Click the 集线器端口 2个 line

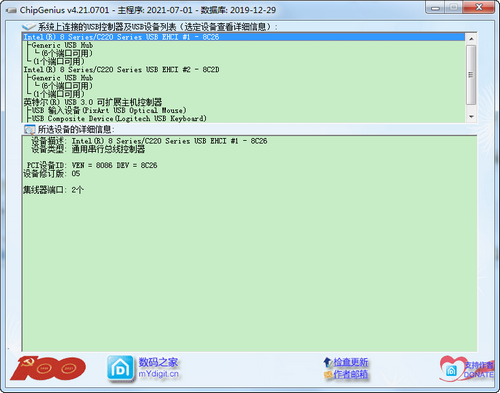[53, 190]
